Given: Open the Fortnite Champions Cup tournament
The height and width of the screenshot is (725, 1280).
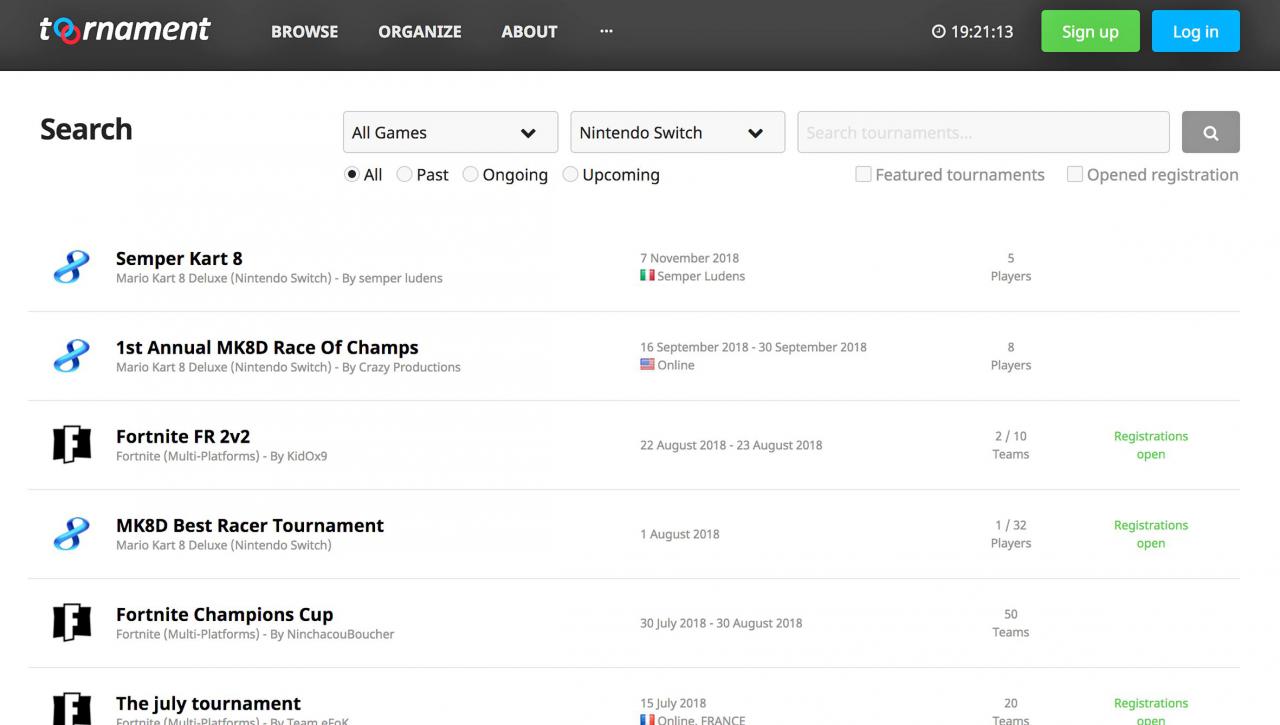Looking at the screenshot, I should (x=225, y=614).
